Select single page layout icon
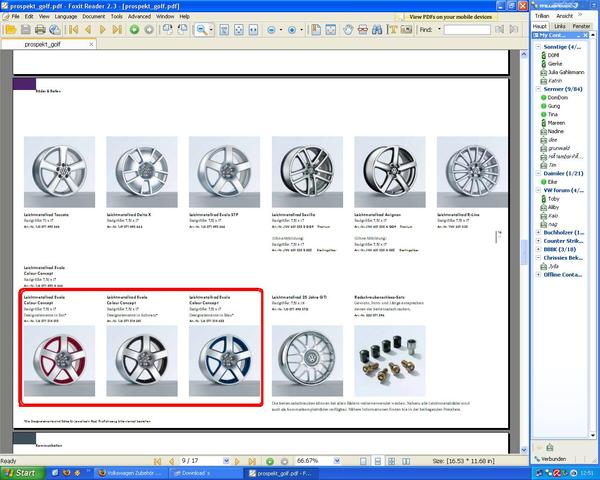600x480 pixels. pos(363,461)
